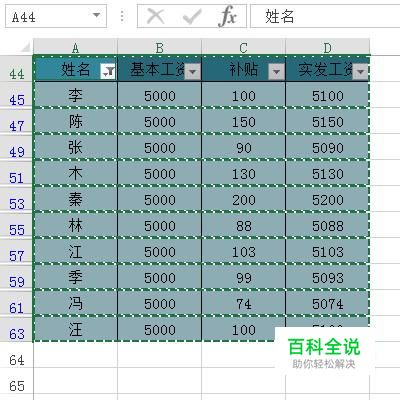
Task: Click the cell containing 林
Action: click(x=76, y=225)
